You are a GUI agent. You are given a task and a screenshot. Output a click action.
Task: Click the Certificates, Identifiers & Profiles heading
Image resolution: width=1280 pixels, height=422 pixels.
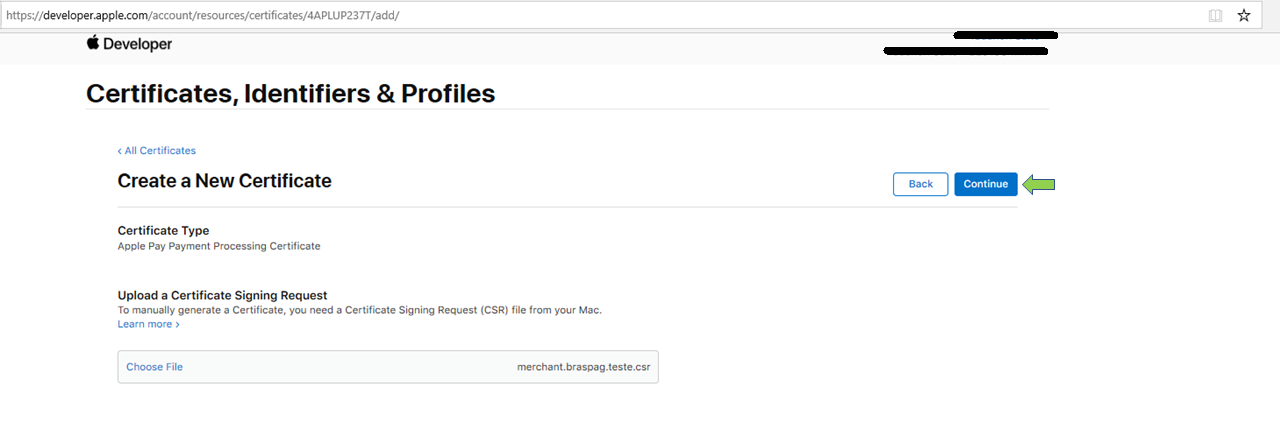tap(290, 94)
